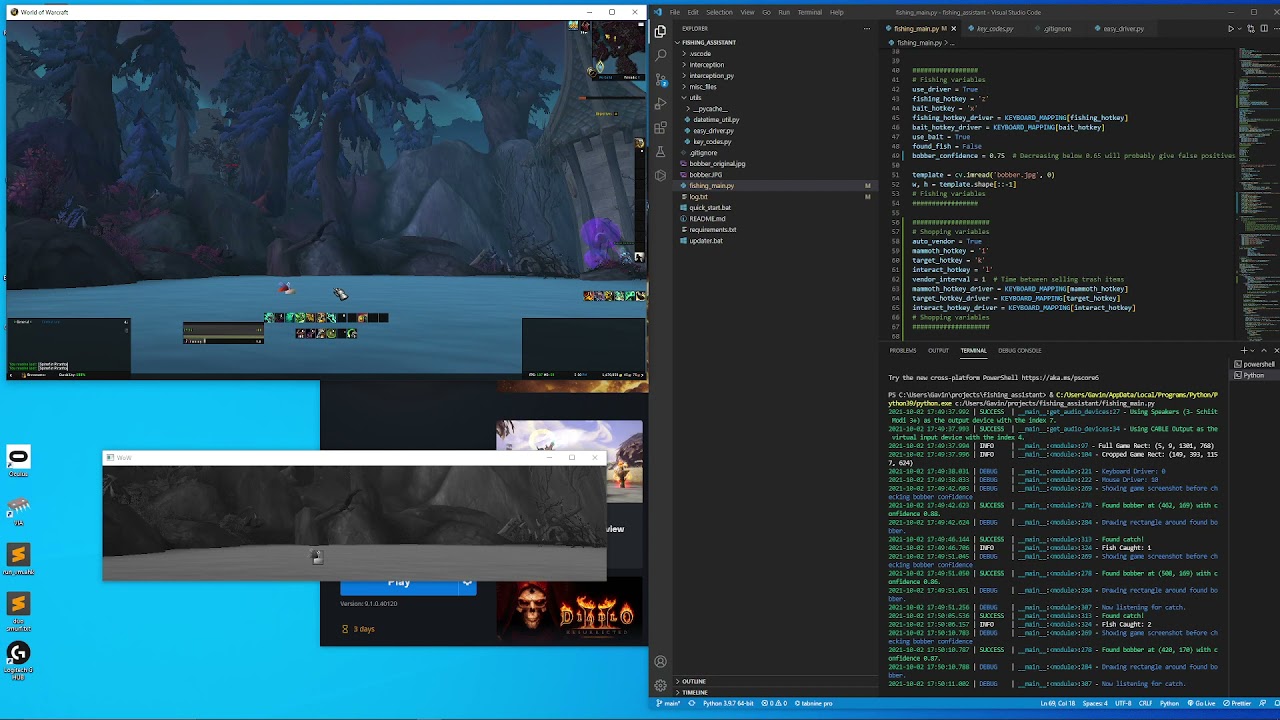
Task: Close the fishing_main.py editor tab
Action: point(953,29)
